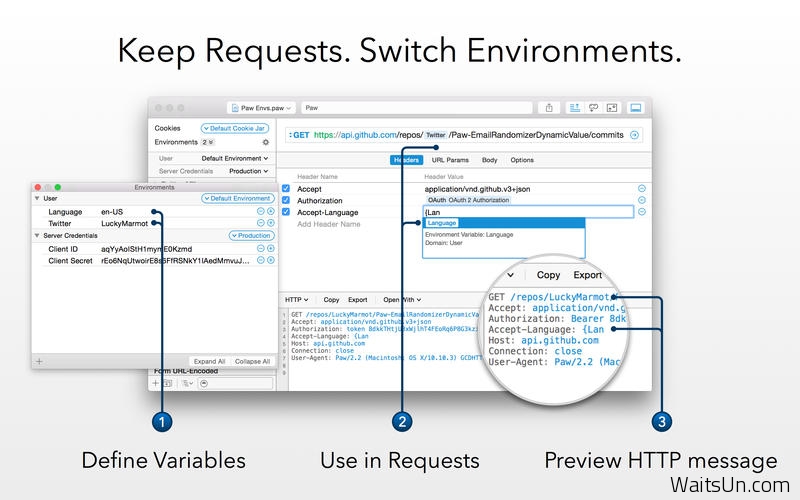Select the en-US value of Language
This screenshot has width=800, height=500.
(x=112, y=212)
